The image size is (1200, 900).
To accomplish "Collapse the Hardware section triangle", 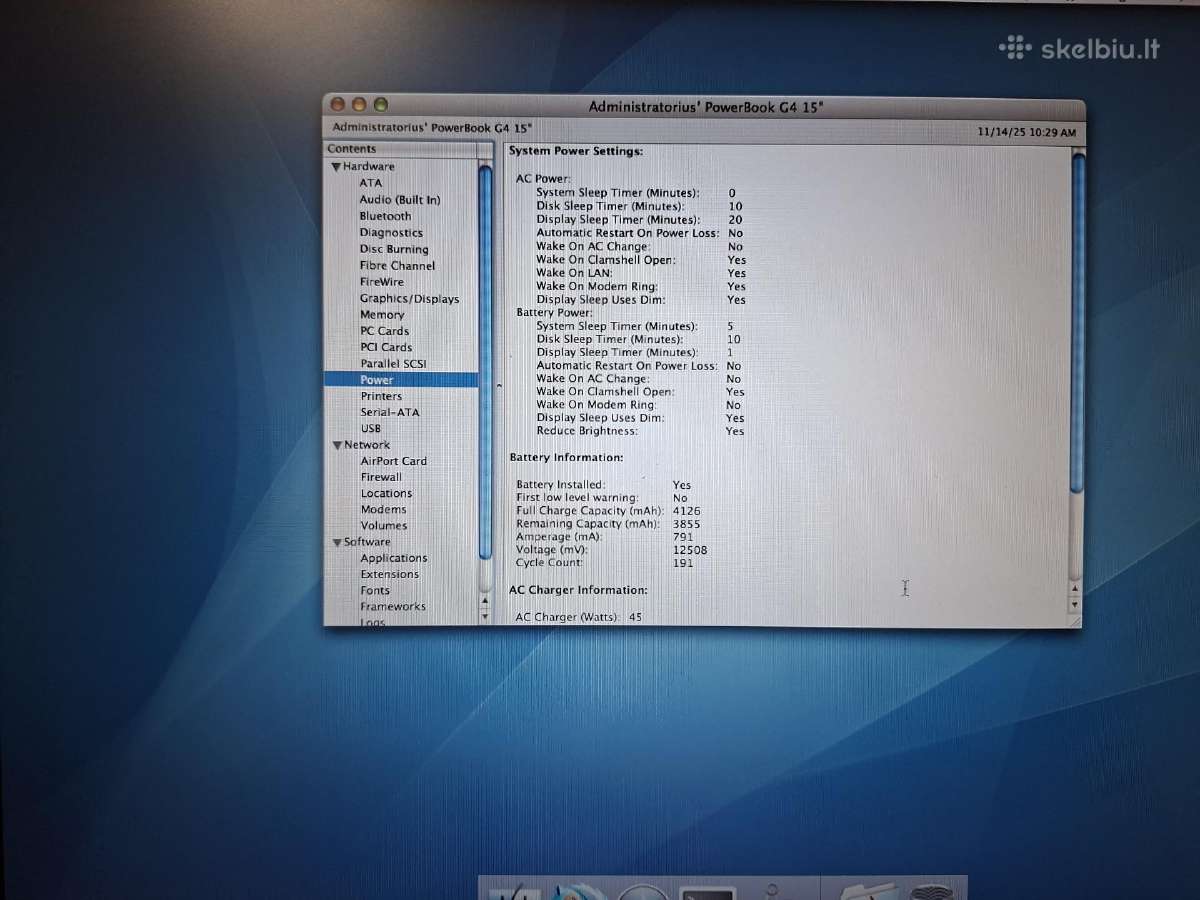I will pos(337,167).
